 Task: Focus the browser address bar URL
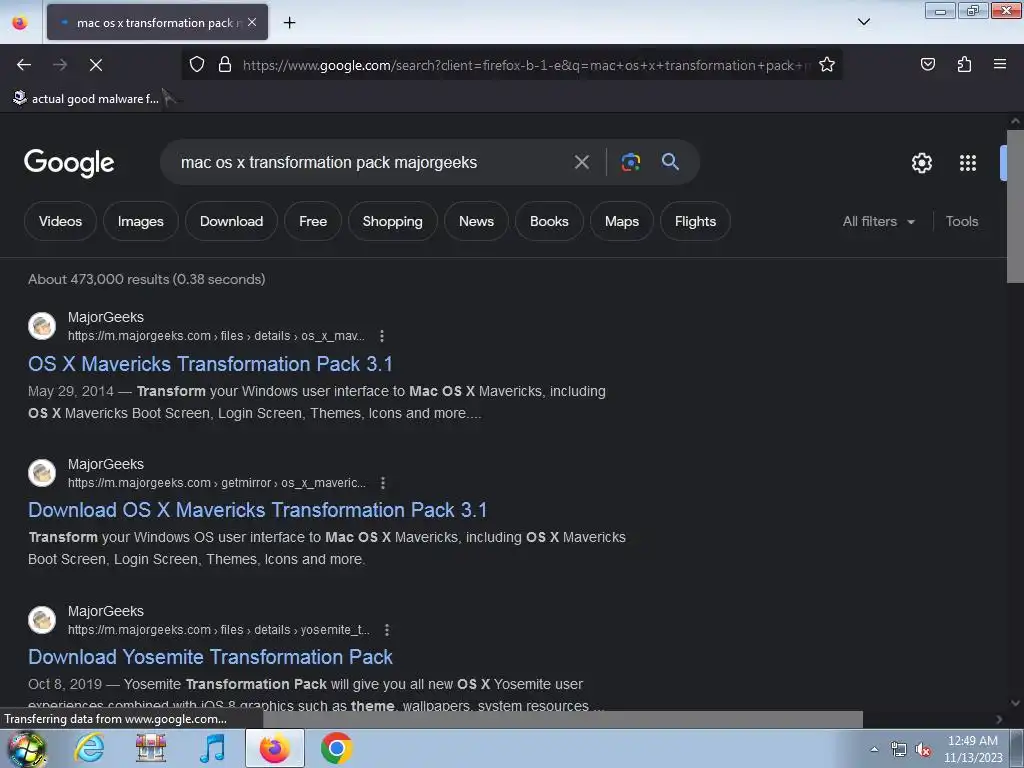coord(526,65)
